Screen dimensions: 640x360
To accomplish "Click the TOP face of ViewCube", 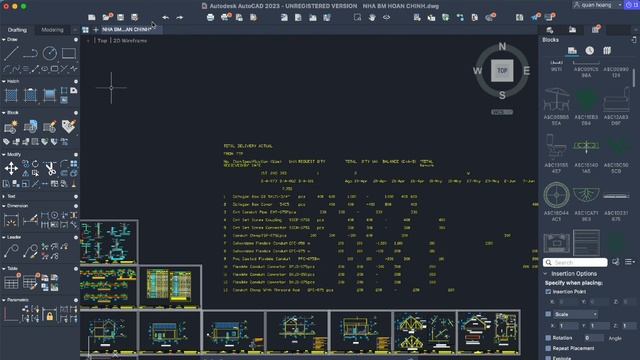I will (502, 71).
